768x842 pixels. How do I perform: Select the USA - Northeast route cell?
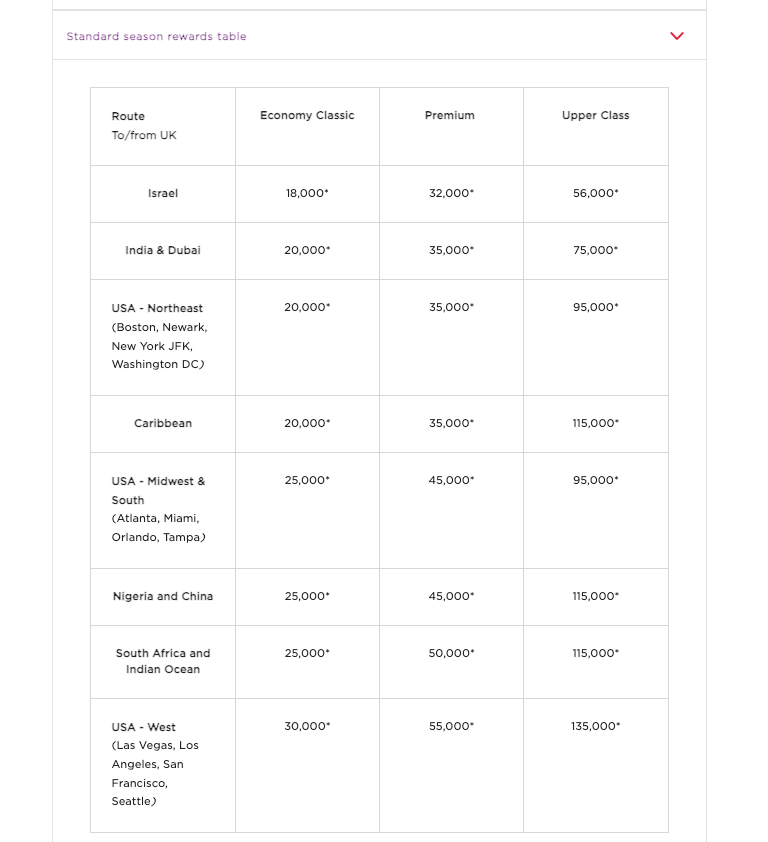(158, 336)
